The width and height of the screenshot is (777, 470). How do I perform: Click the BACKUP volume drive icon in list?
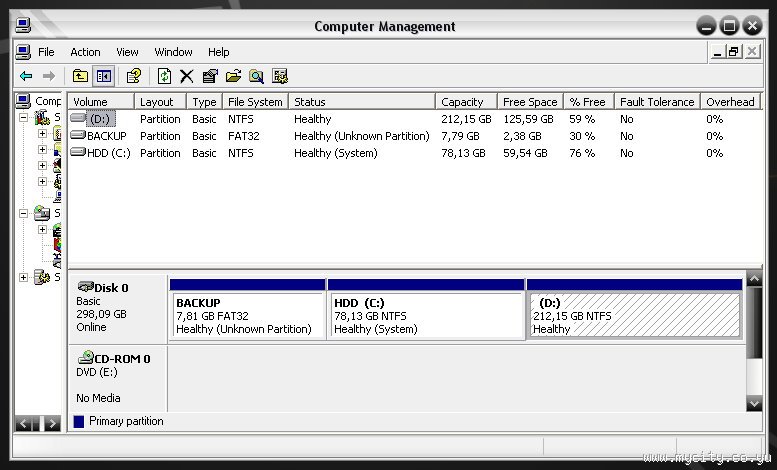[78, 135]
